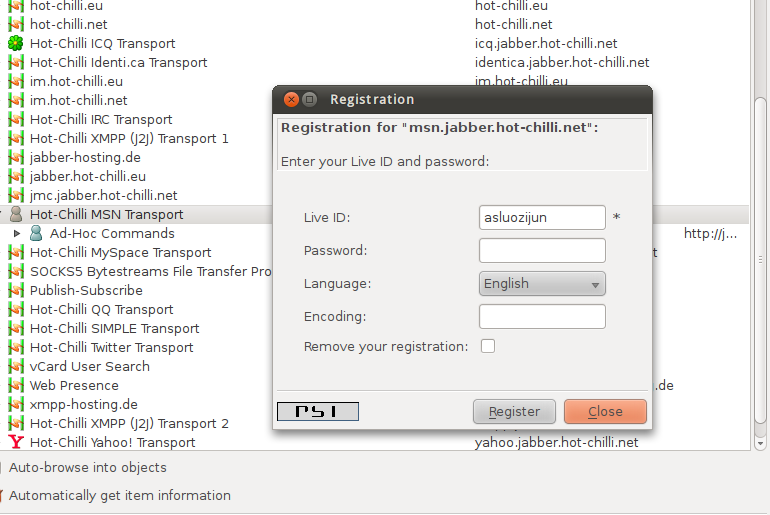Open the Language dropdown showing English

point(542,284)
